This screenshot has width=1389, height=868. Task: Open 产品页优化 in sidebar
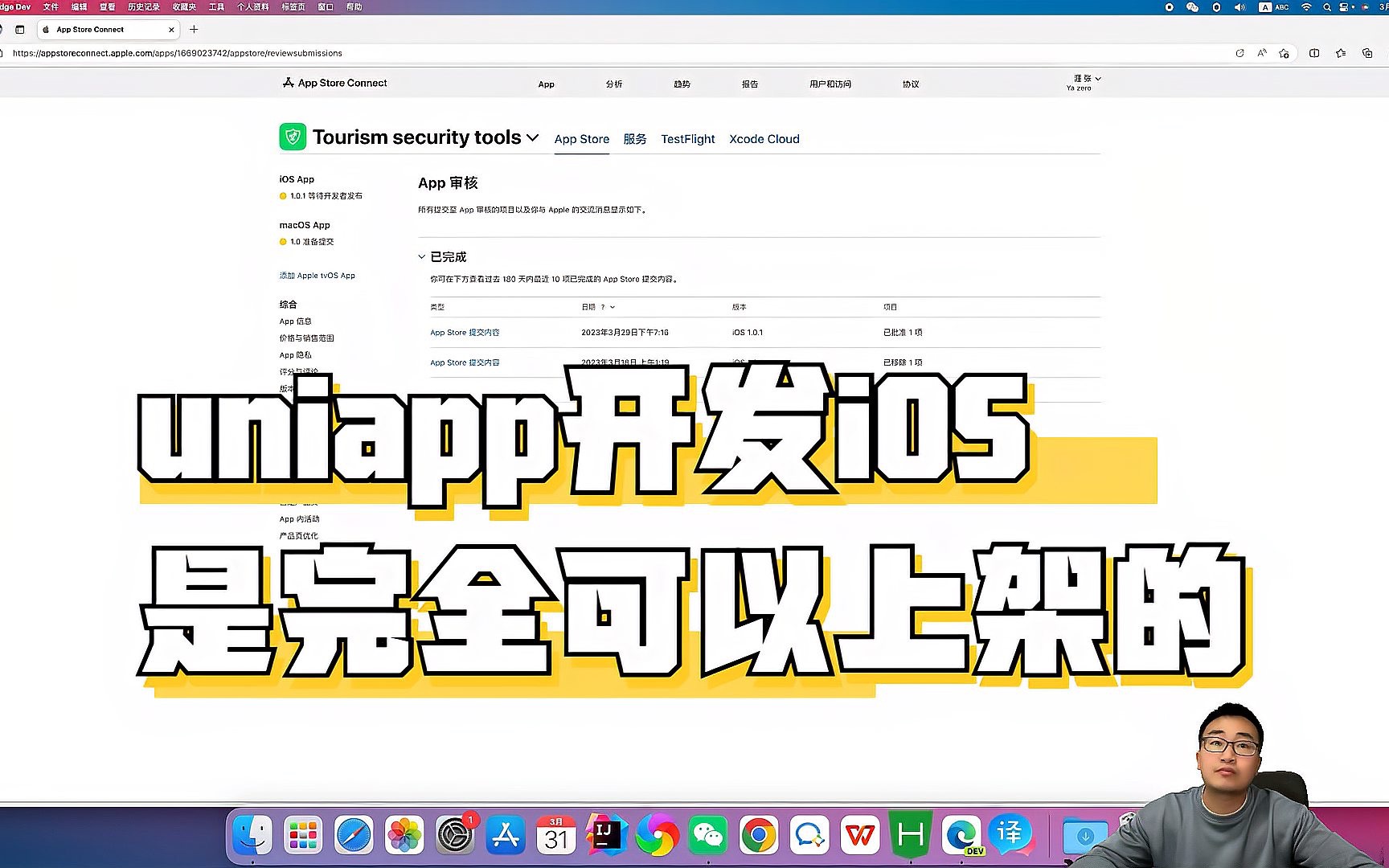click(299, 536)
